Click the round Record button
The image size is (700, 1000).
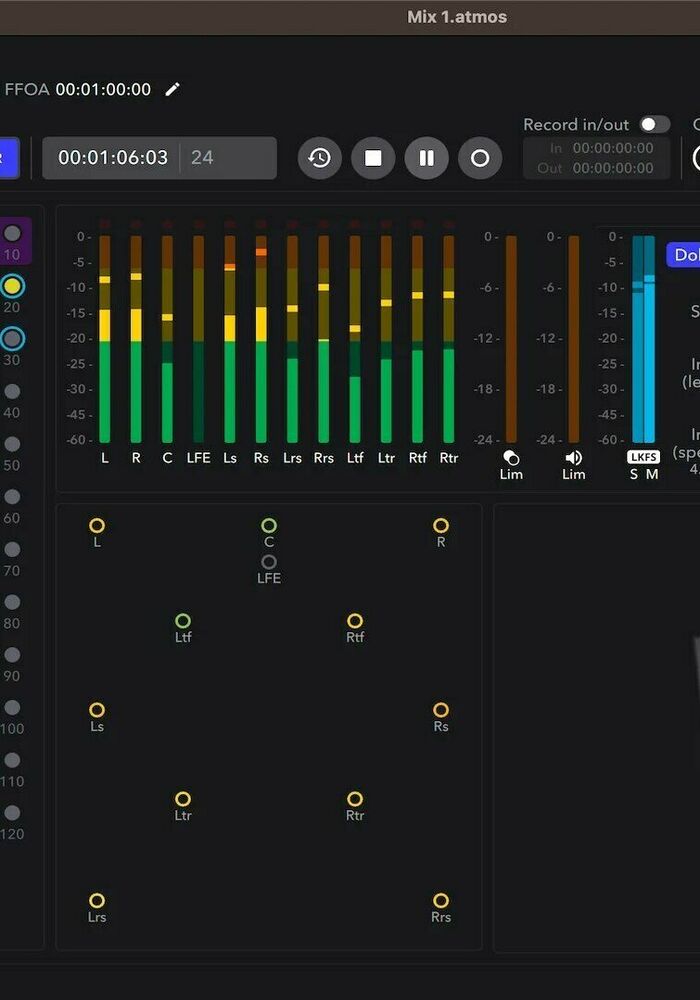coord(480,158)
